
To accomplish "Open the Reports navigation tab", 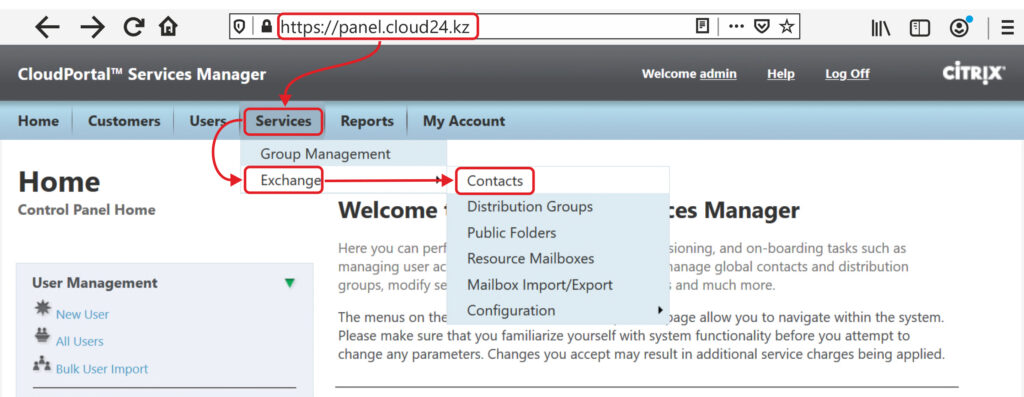I will click(x=367, y=121).
